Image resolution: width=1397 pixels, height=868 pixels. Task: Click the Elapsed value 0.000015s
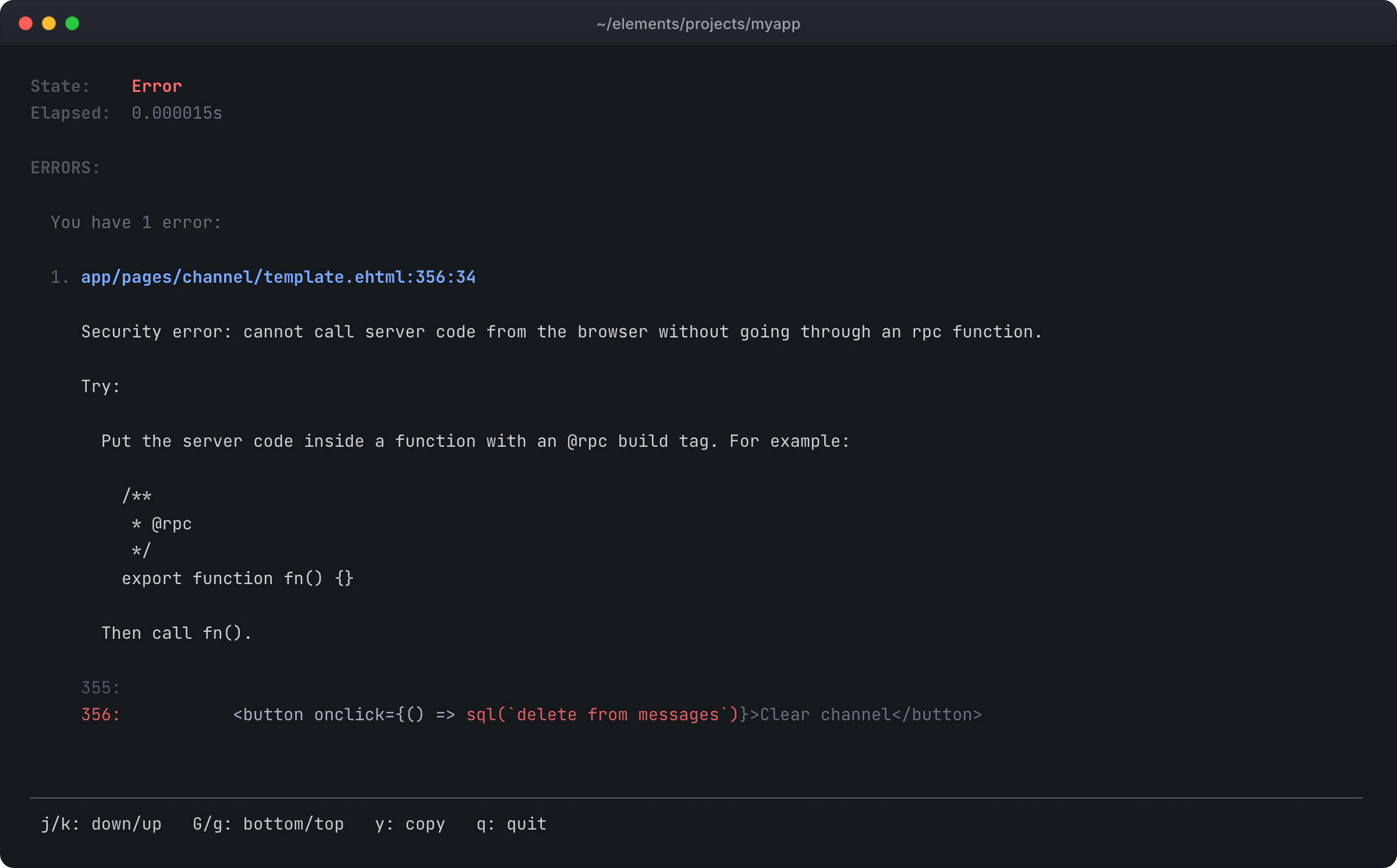(x=177, y=113)
